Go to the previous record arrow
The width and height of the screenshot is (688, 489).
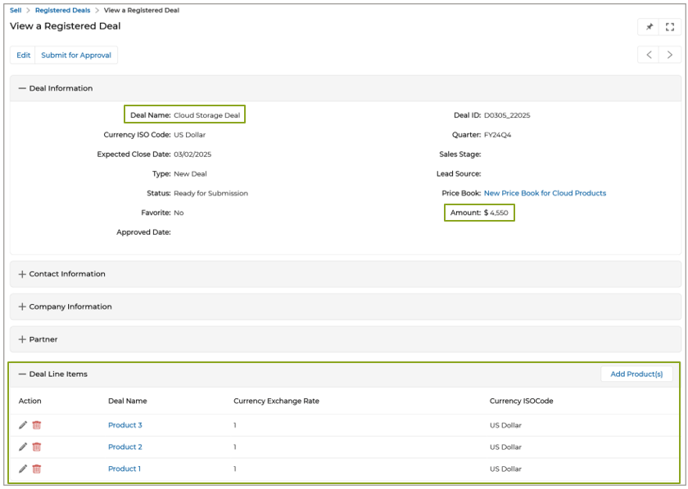click(649, 55)
